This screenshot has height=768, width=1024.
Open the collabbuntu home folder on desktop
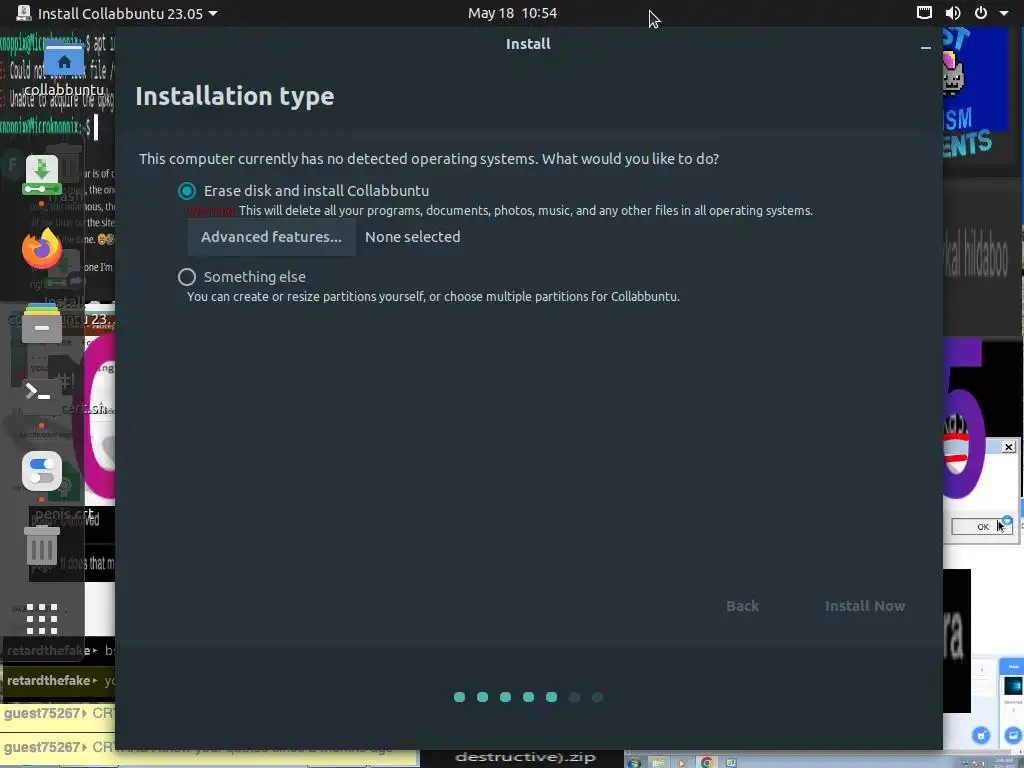coord(64,69)
